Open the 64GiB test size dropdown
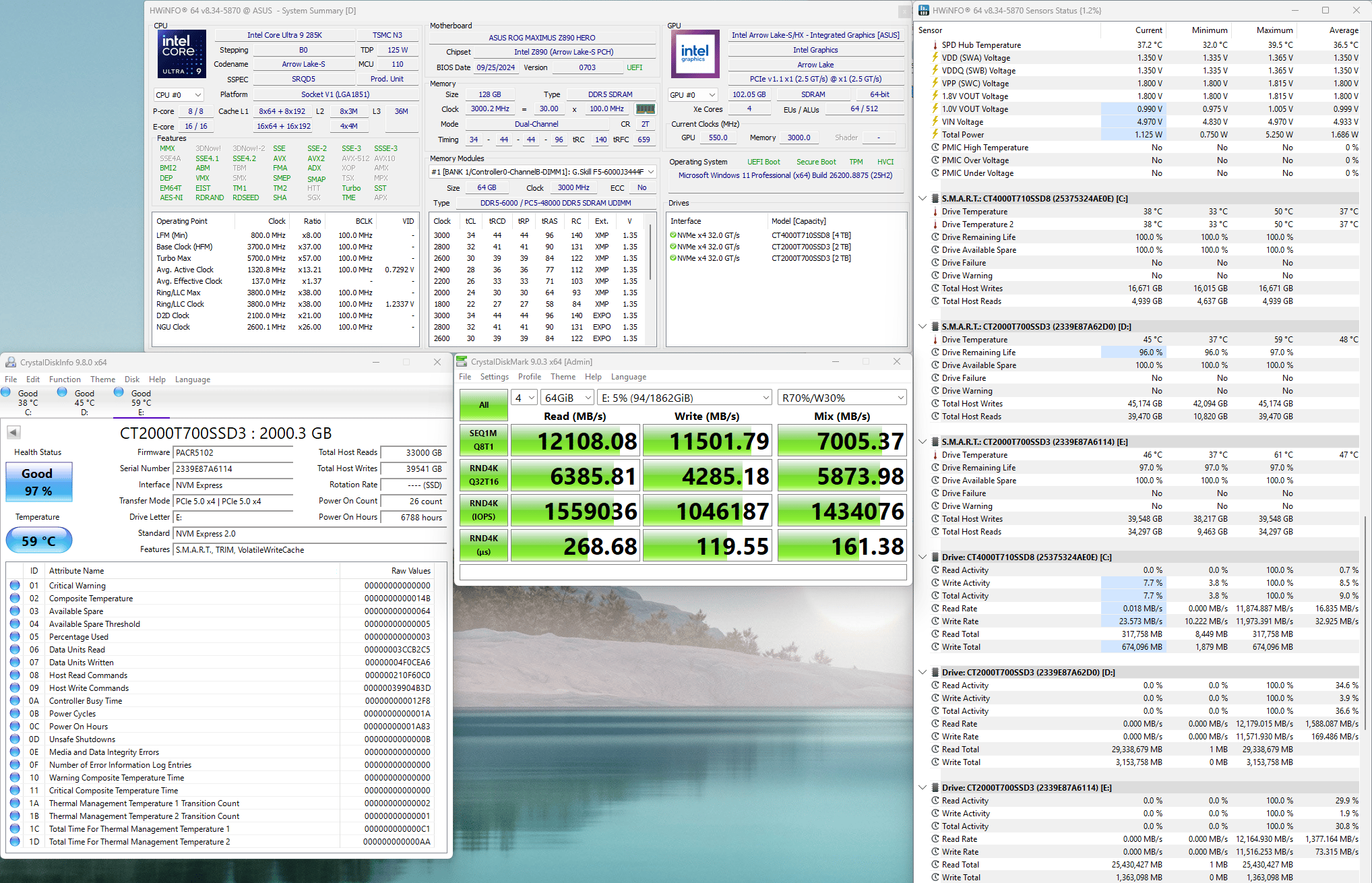The image size is (1372, 883). coord(567,398)
